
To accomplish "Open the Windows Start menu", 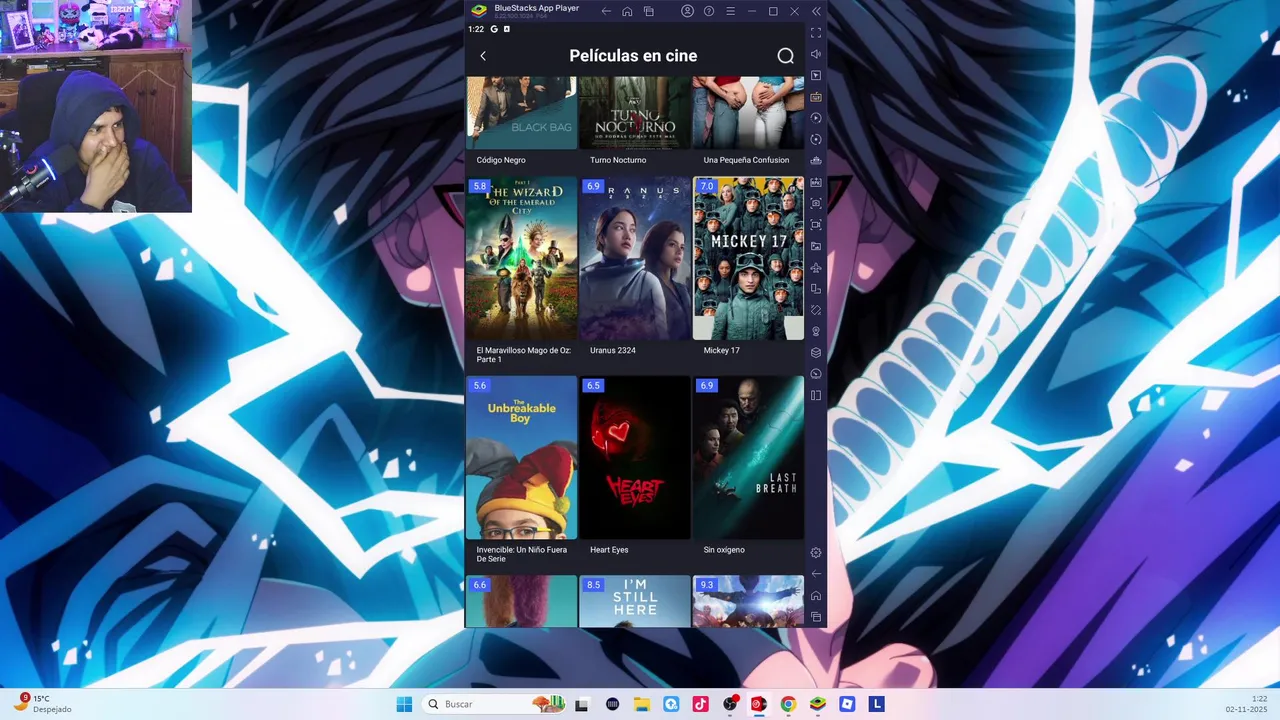I will 404,704.
